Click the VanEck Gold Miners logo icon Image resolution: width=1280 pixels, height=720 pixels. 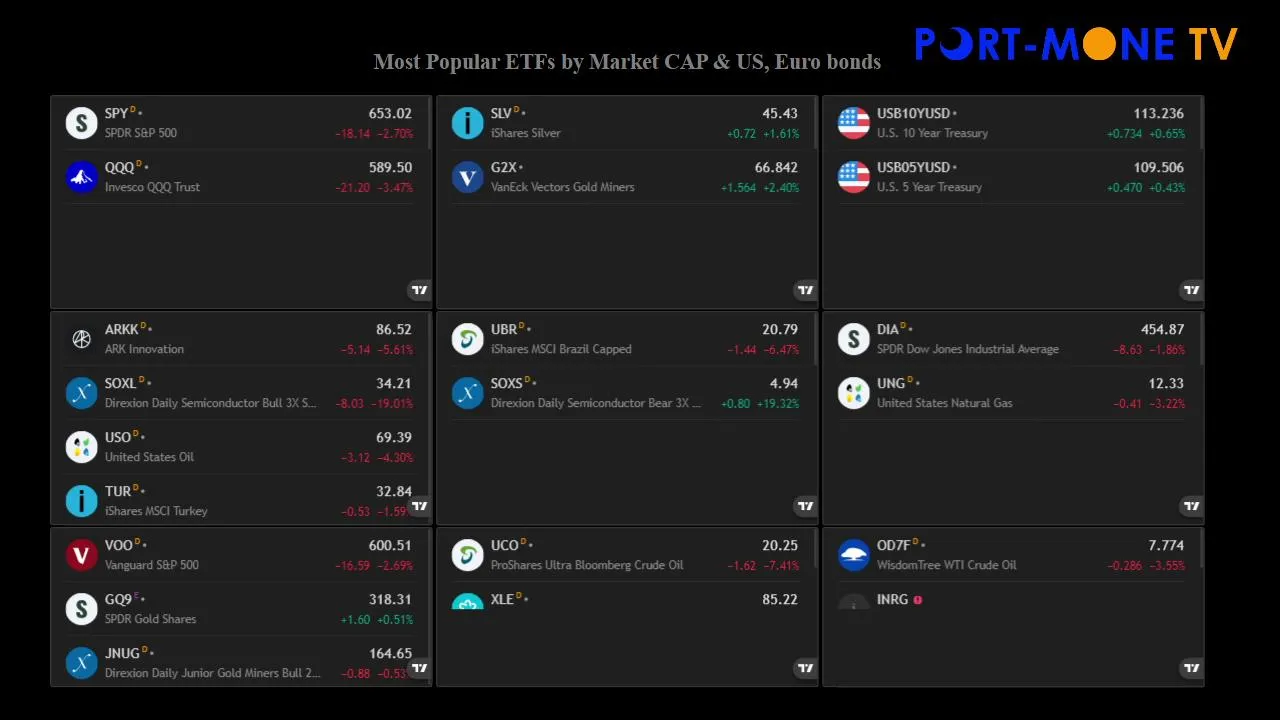point(467,177)
